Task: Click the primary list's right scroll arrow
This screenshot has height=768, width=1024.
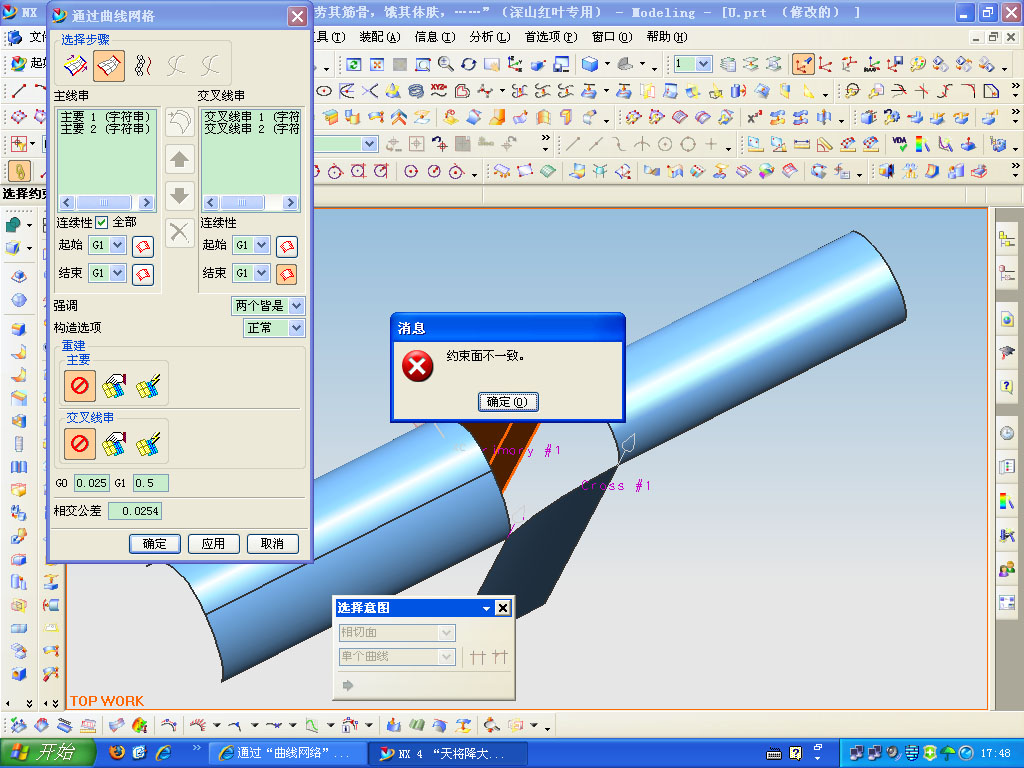Action: pos(147,202)
